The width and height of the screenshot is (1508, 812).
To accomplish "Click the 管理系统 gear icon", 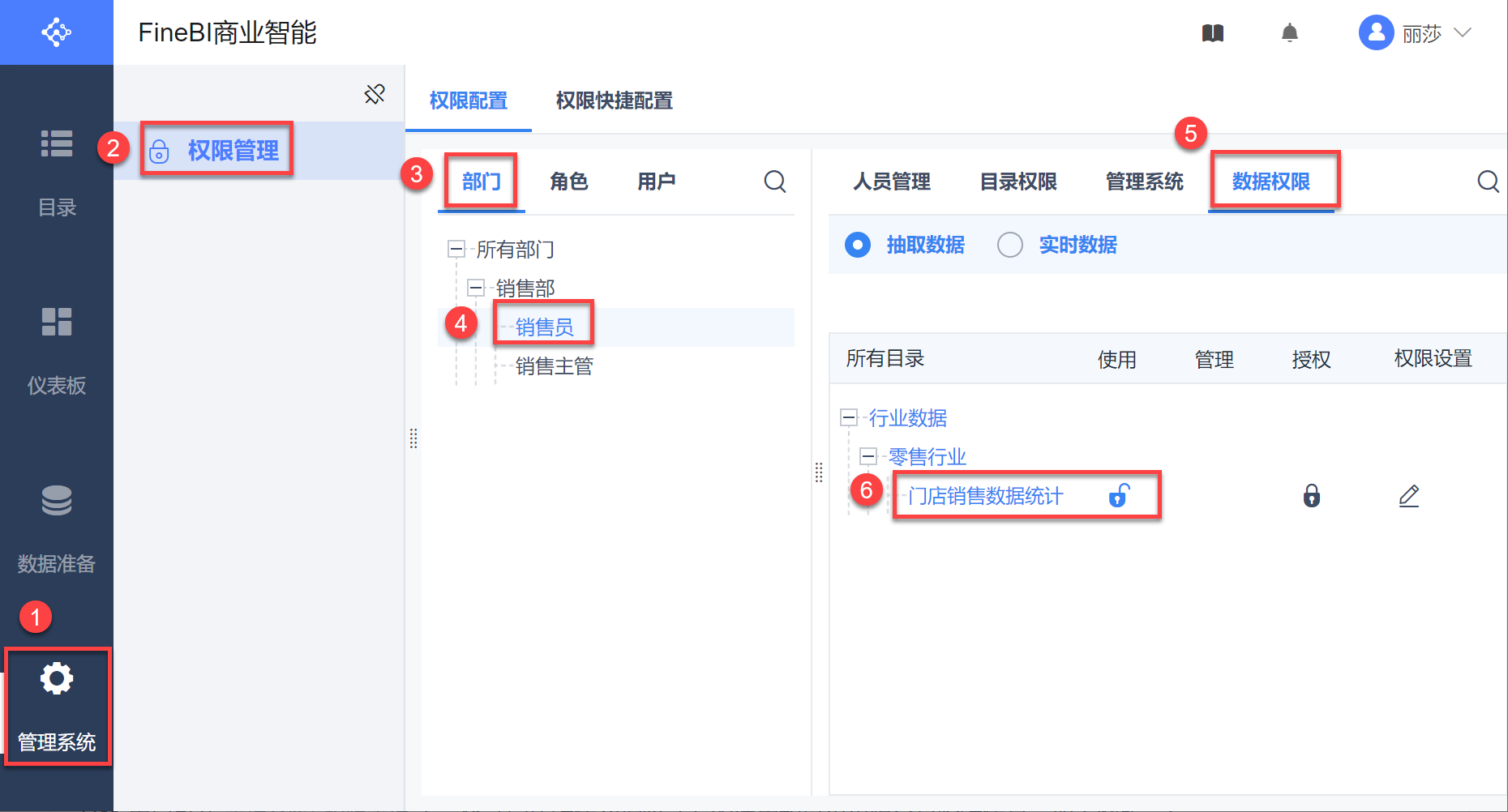I will pos(57,679).
